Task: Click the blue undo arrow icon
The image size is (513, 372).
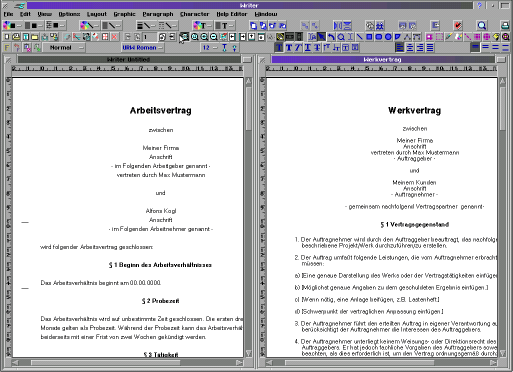Action: point(331,37)
